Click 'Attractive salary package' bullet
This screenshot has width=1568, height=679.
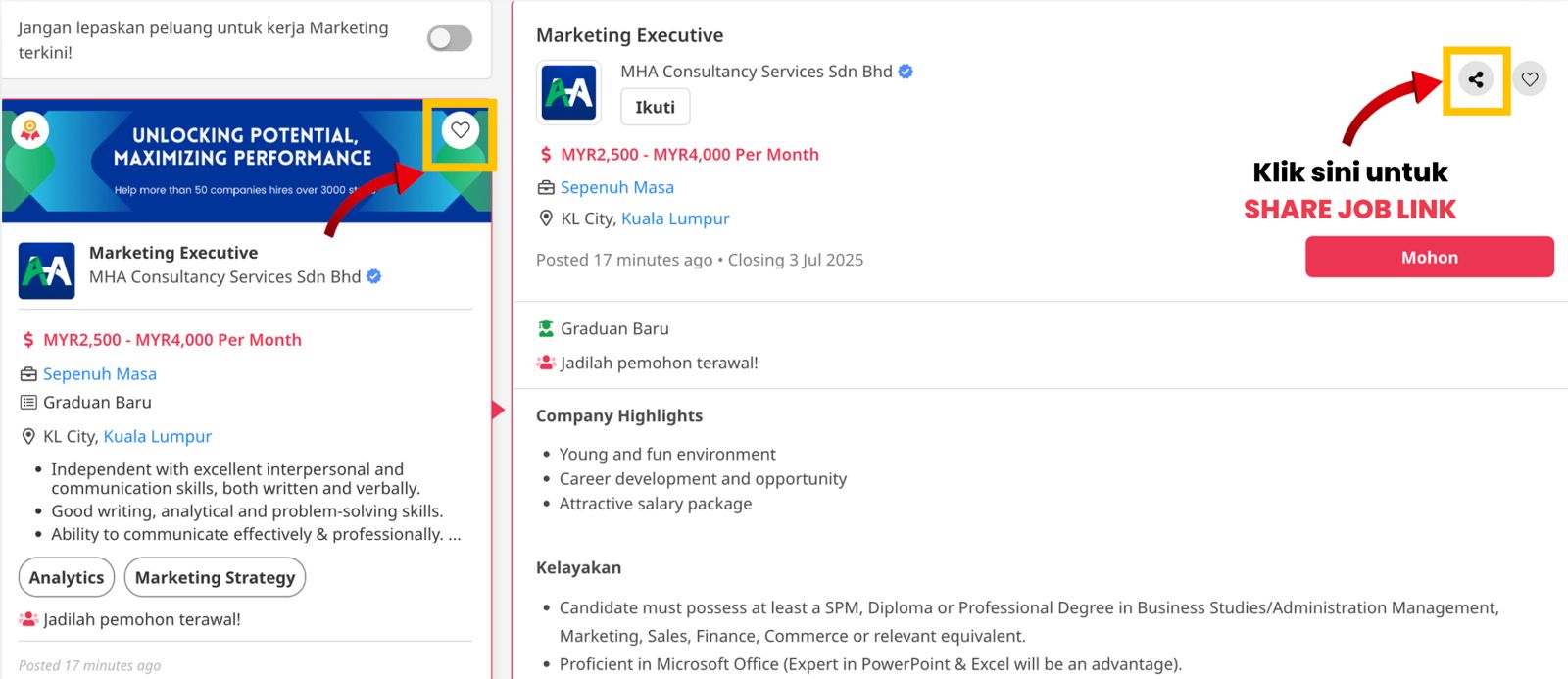tap(656, 504)
